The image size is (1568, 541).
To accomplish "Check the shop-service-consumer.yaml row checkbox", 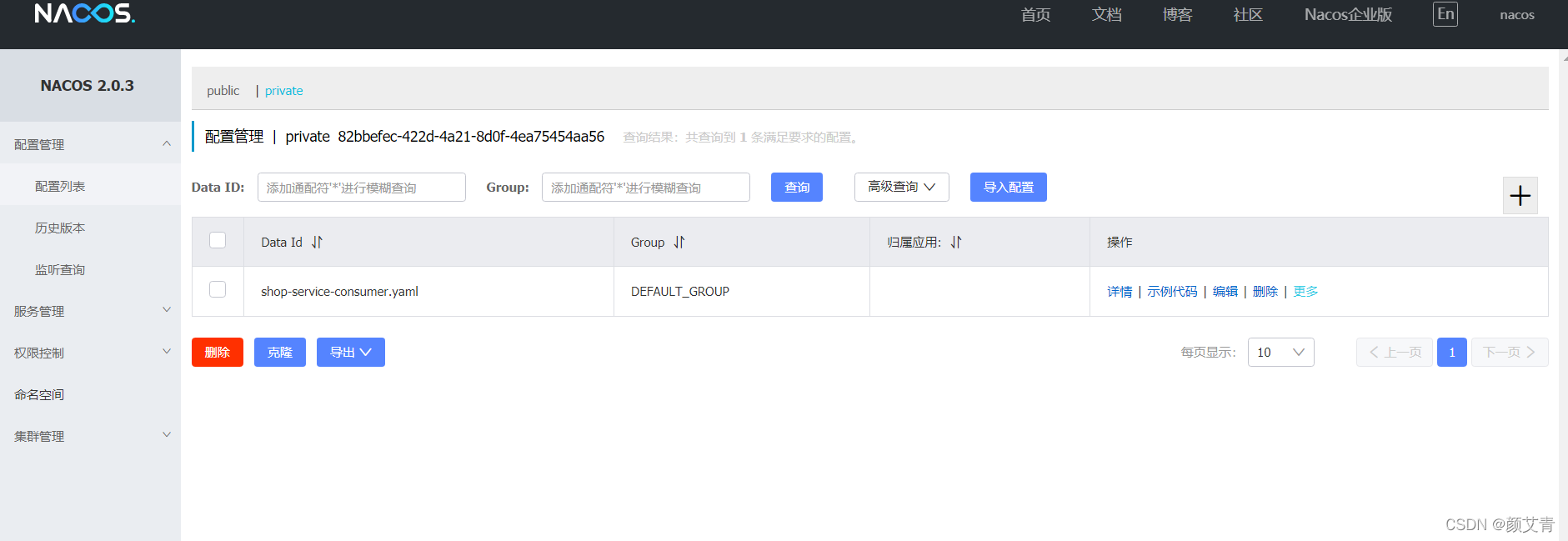I will coord(218,289).
